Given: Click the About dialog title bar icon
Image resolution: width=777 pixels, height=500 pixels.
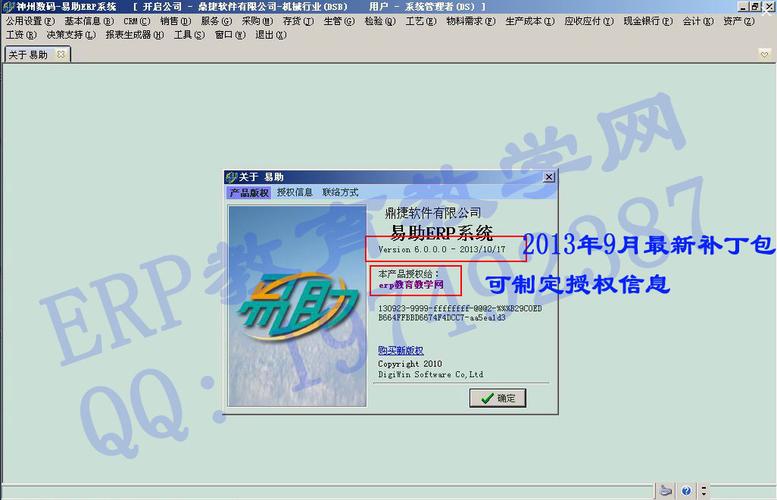Looking at the screenshot, I should (x=232, y=177).
